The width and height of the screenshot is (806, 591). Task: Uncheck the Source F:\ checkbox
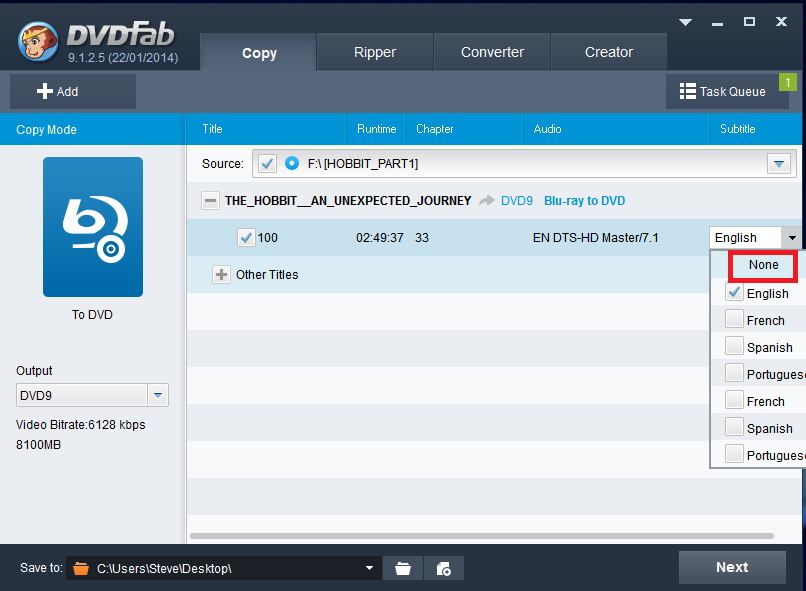267,164
